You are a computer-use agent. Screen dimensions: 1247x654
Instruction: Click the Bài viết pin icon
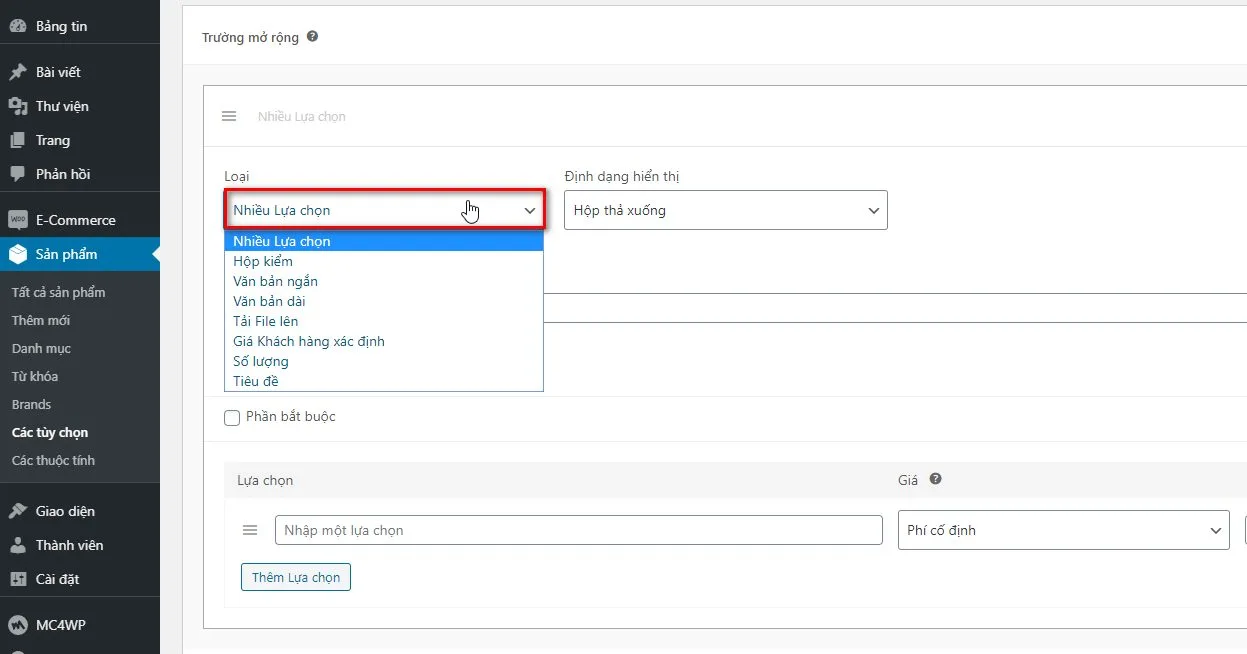pos(18,72)
